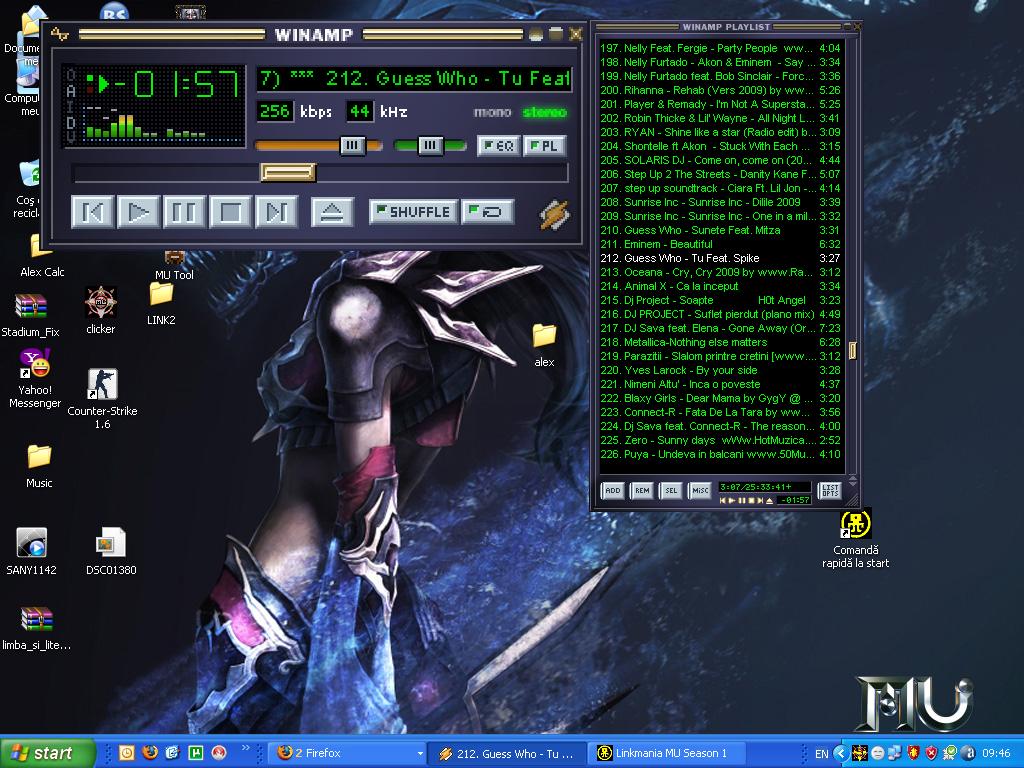
Task: Select track 211 Eminem - Beautiful
Action: 720,244
